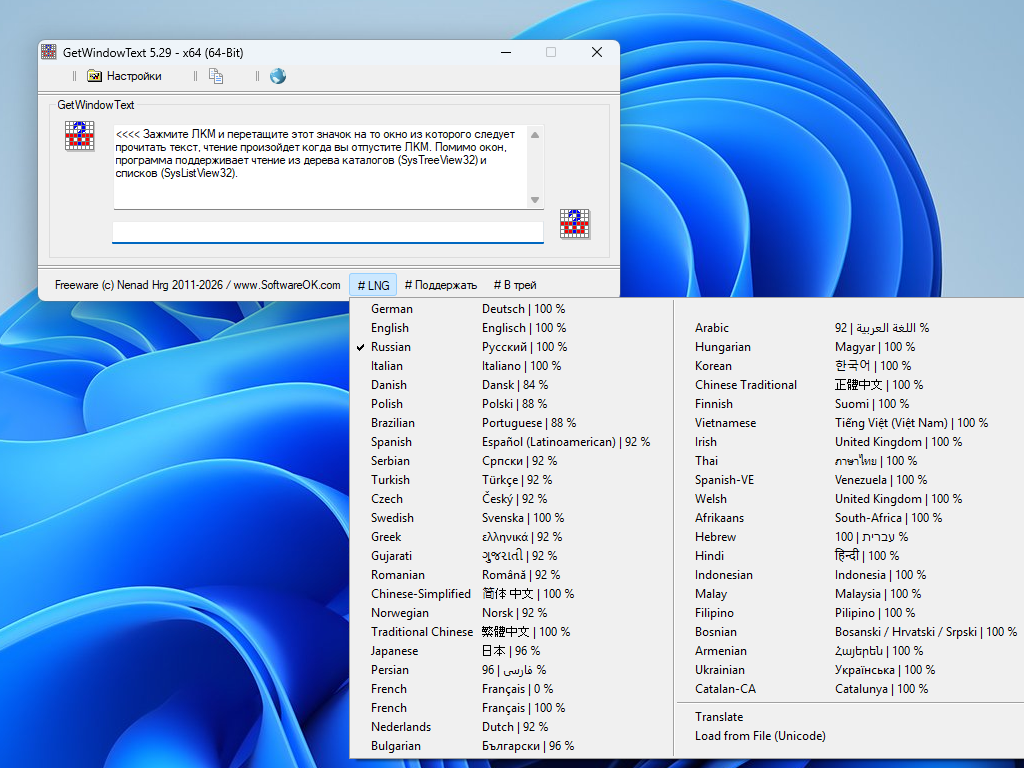The width and height of the screenshot is (1024, 768).
Task: Click the question-mark finder icon at left
Action: coord(80,135)
